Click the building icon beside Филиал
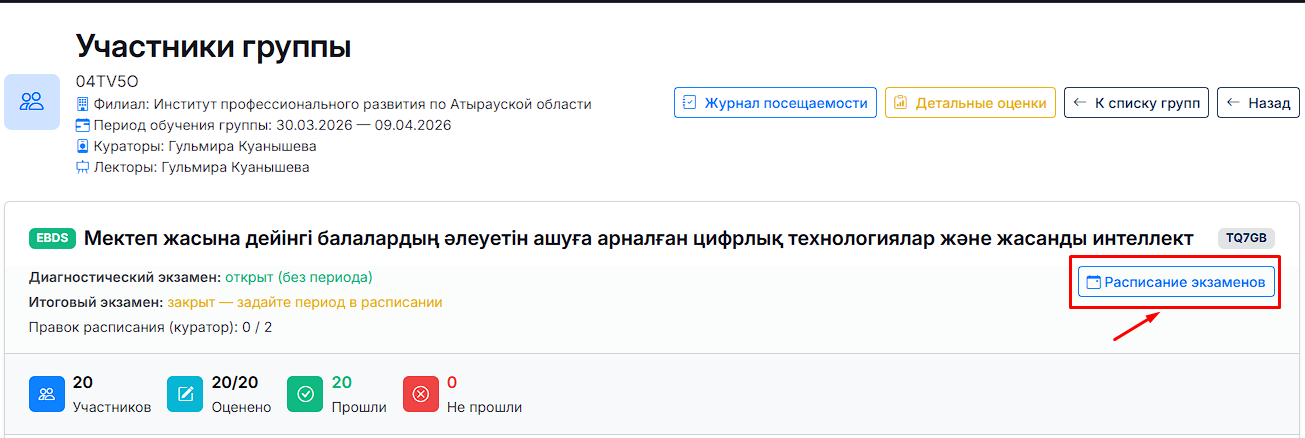 point(83,104)
